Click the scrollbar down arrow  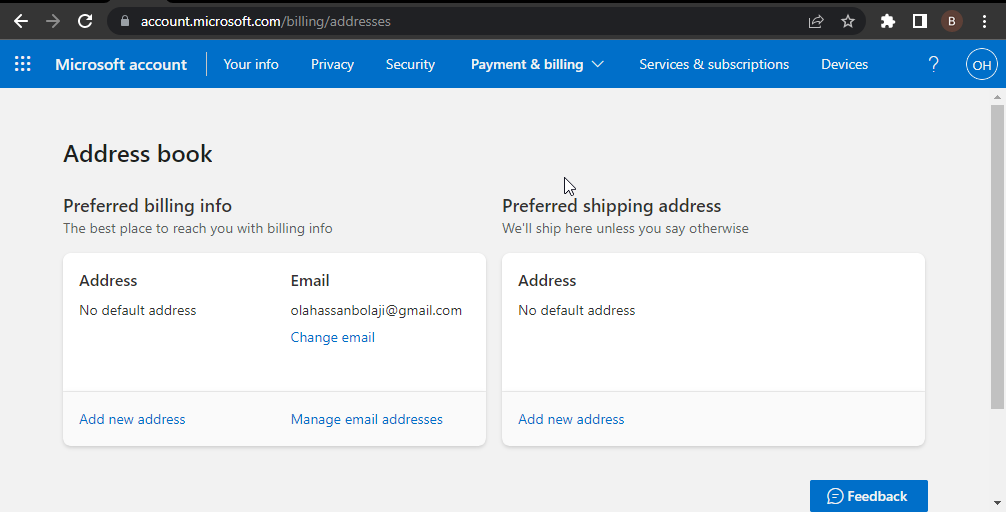point(997,503)
